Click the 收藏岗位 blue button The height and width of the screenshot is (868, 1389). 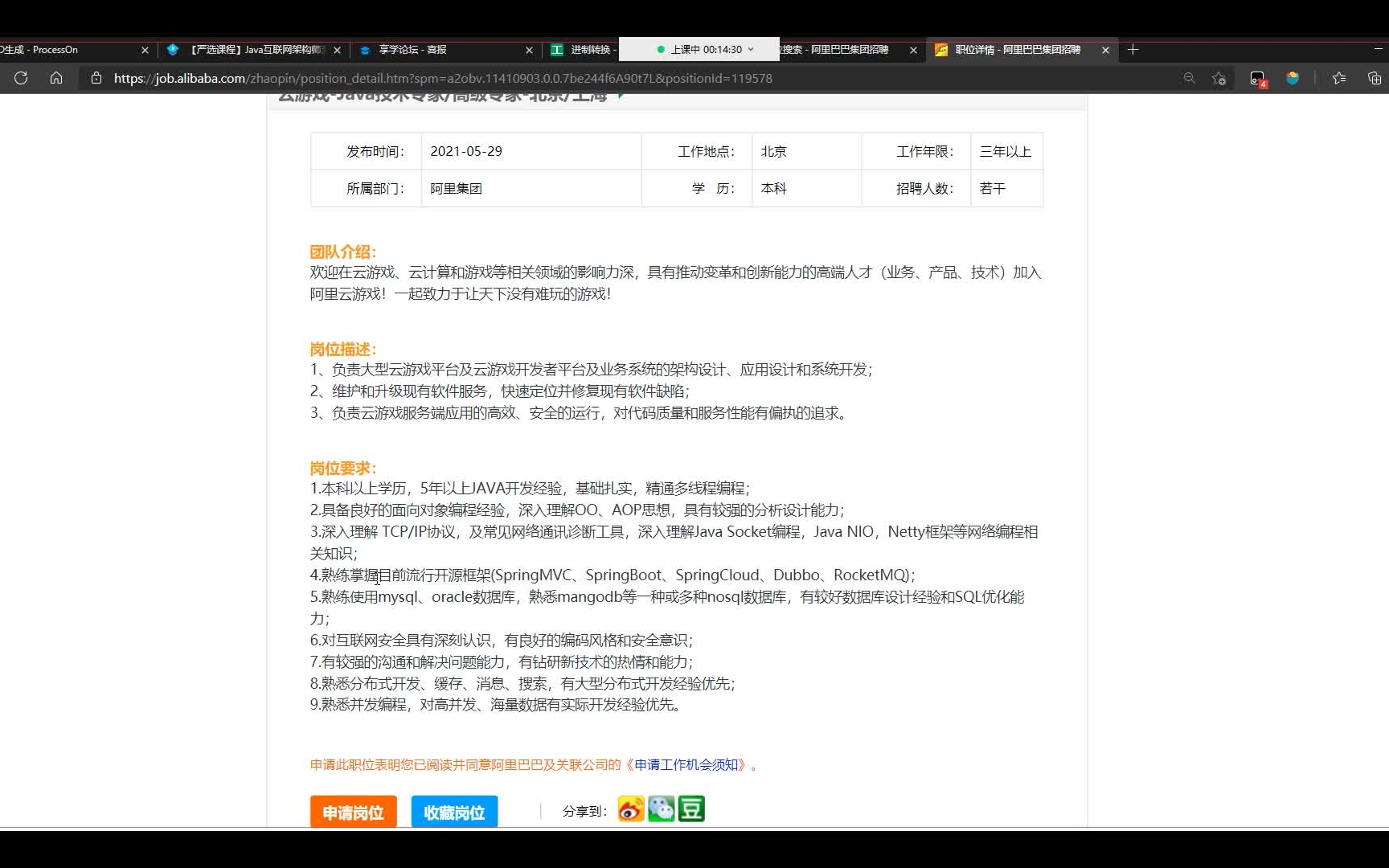pos(454,812)
